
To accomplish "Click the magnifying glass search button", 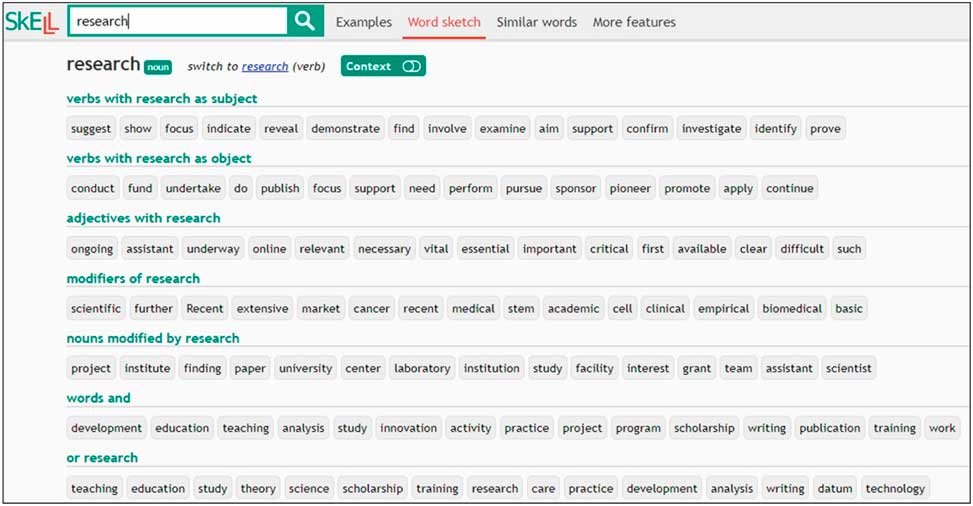I will point(305,21).
